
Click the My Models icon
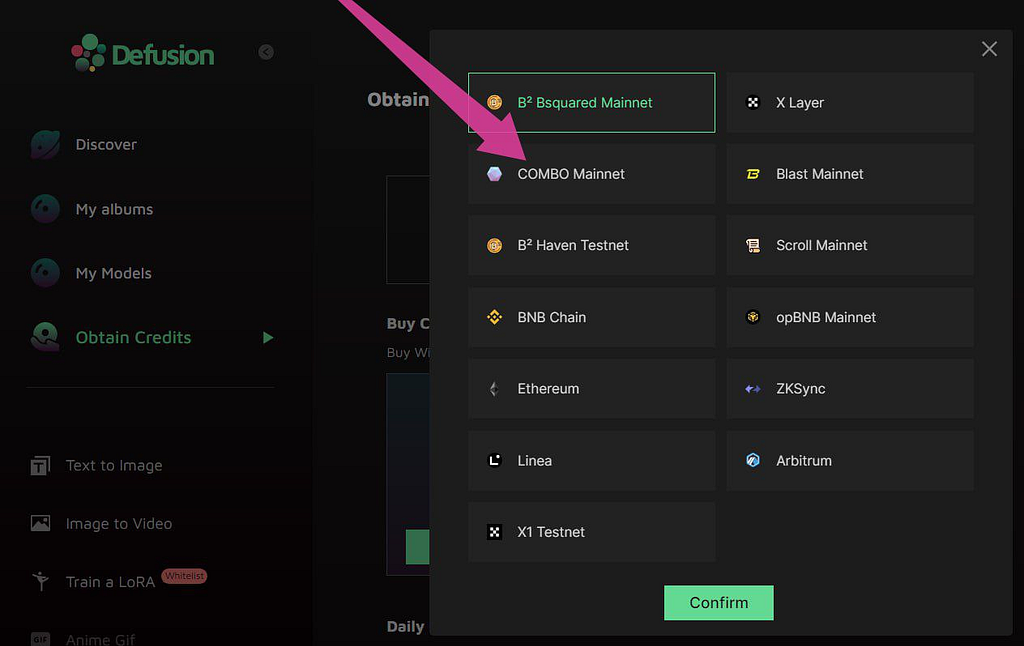pos(45,273)
